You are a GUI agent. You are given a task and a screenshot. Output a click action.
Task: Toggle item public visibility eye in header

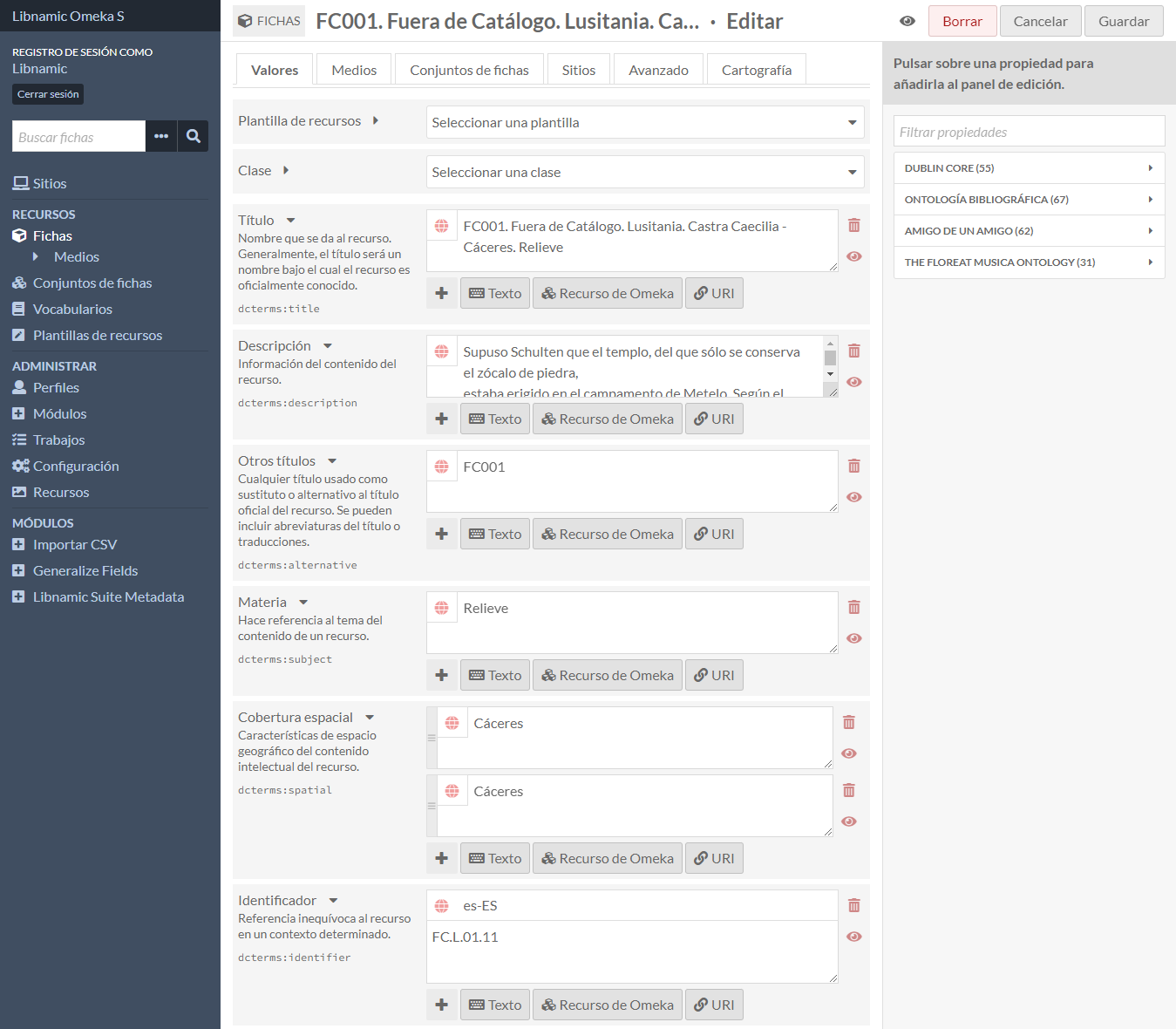pos(907,21)
